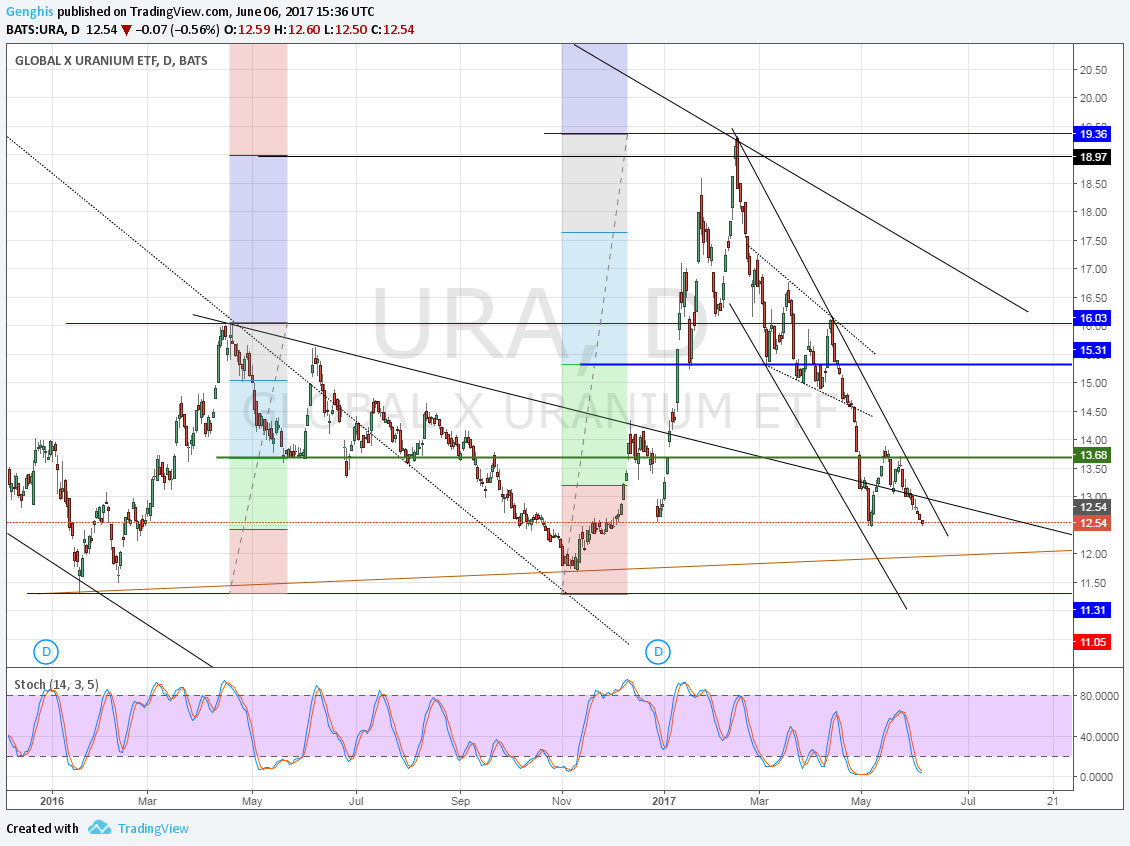This screenshot has height=846, width=1130.
Task: Click the Created with footer text
Action: point(43,829)
